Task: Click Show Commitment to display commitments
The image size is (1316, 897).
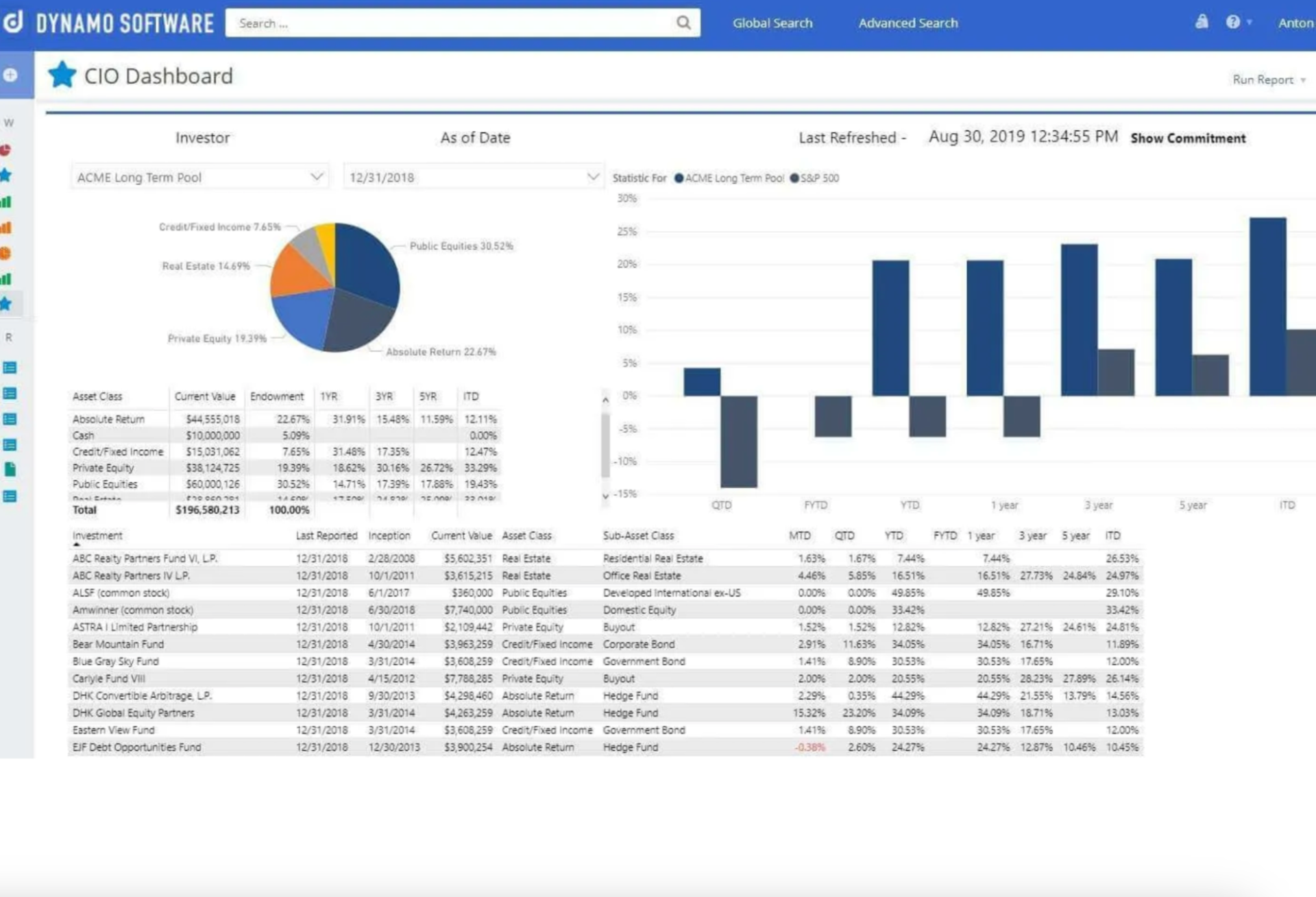Action: tap(1188, 138)
